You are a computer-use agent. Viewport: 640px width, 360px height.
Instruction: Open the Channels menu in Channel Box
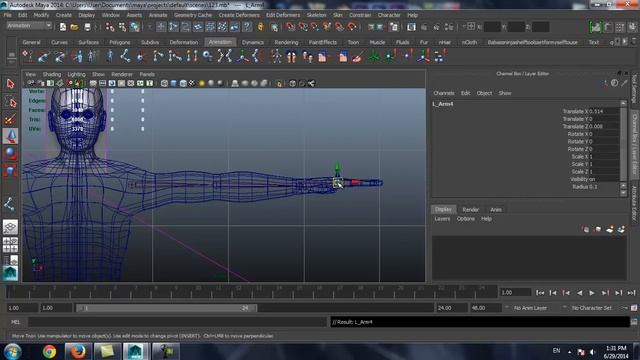[x=444, y=93]
